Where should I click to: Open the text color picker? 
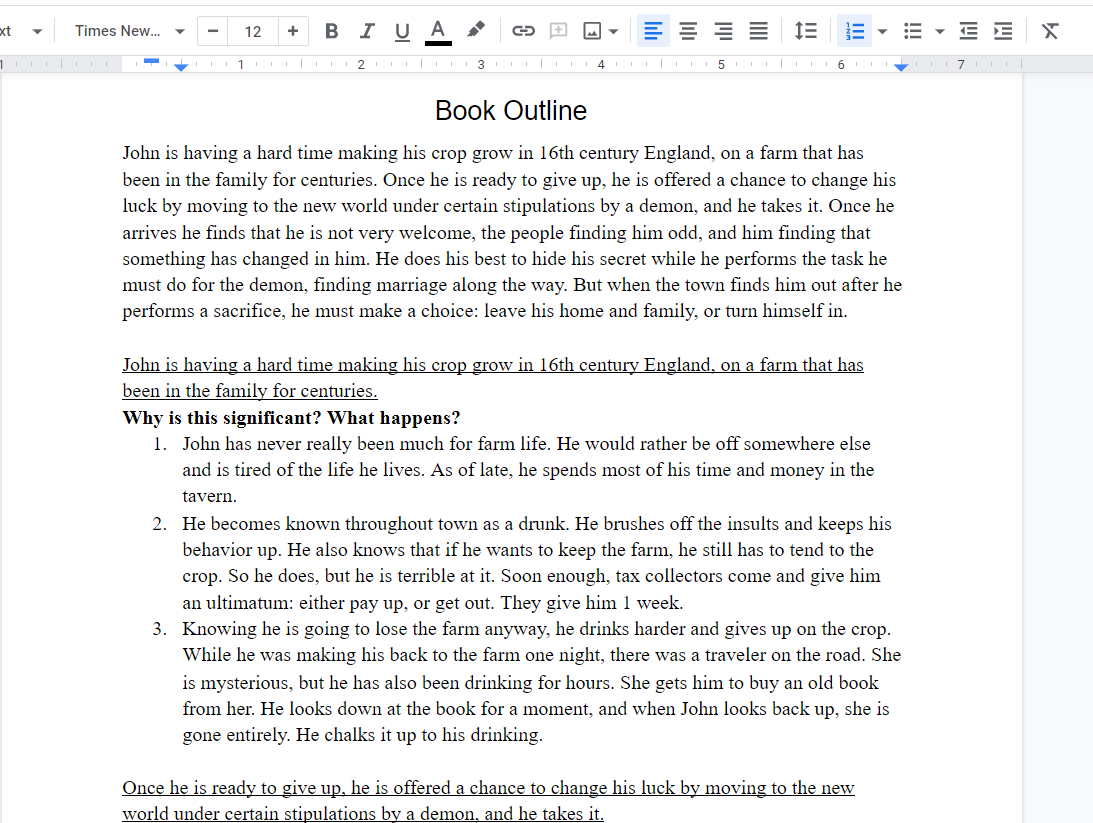coord(437,31)
